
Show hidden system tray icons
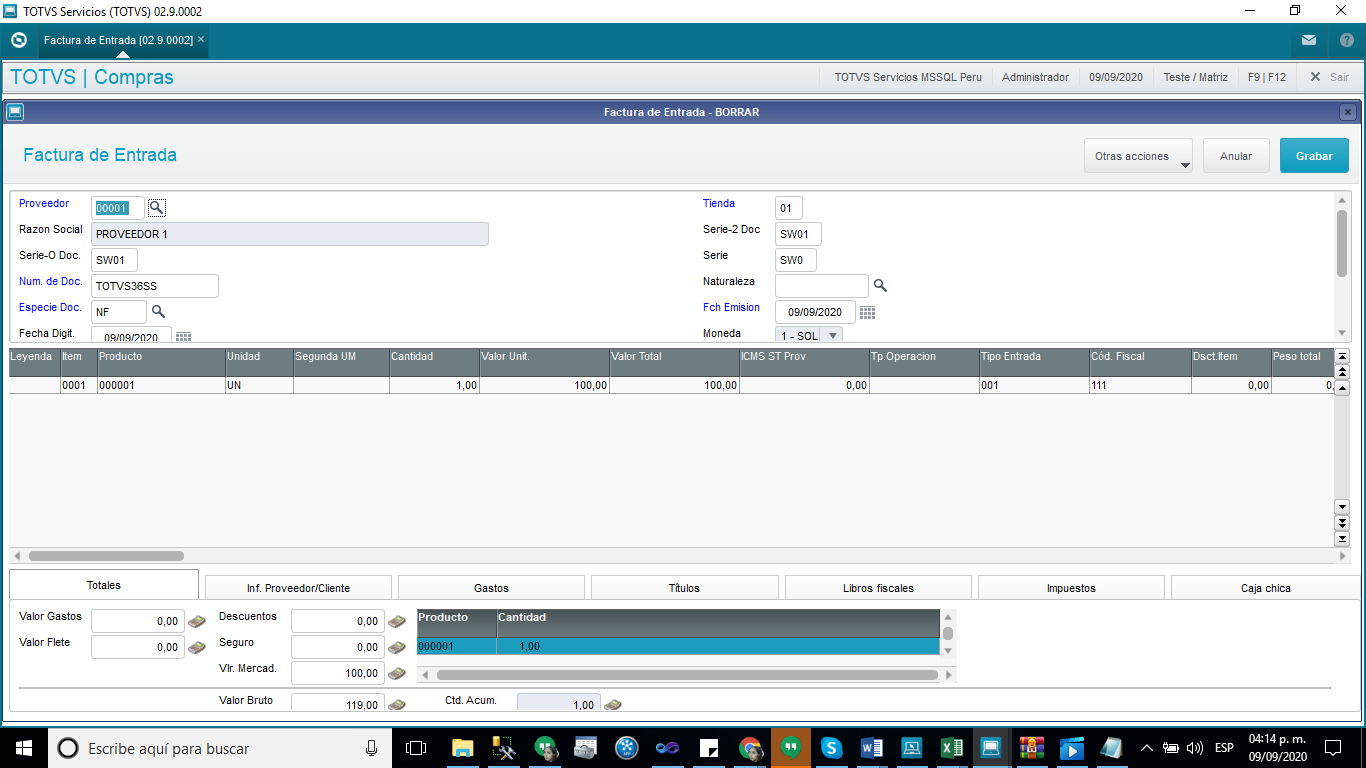click(1146, 748)
